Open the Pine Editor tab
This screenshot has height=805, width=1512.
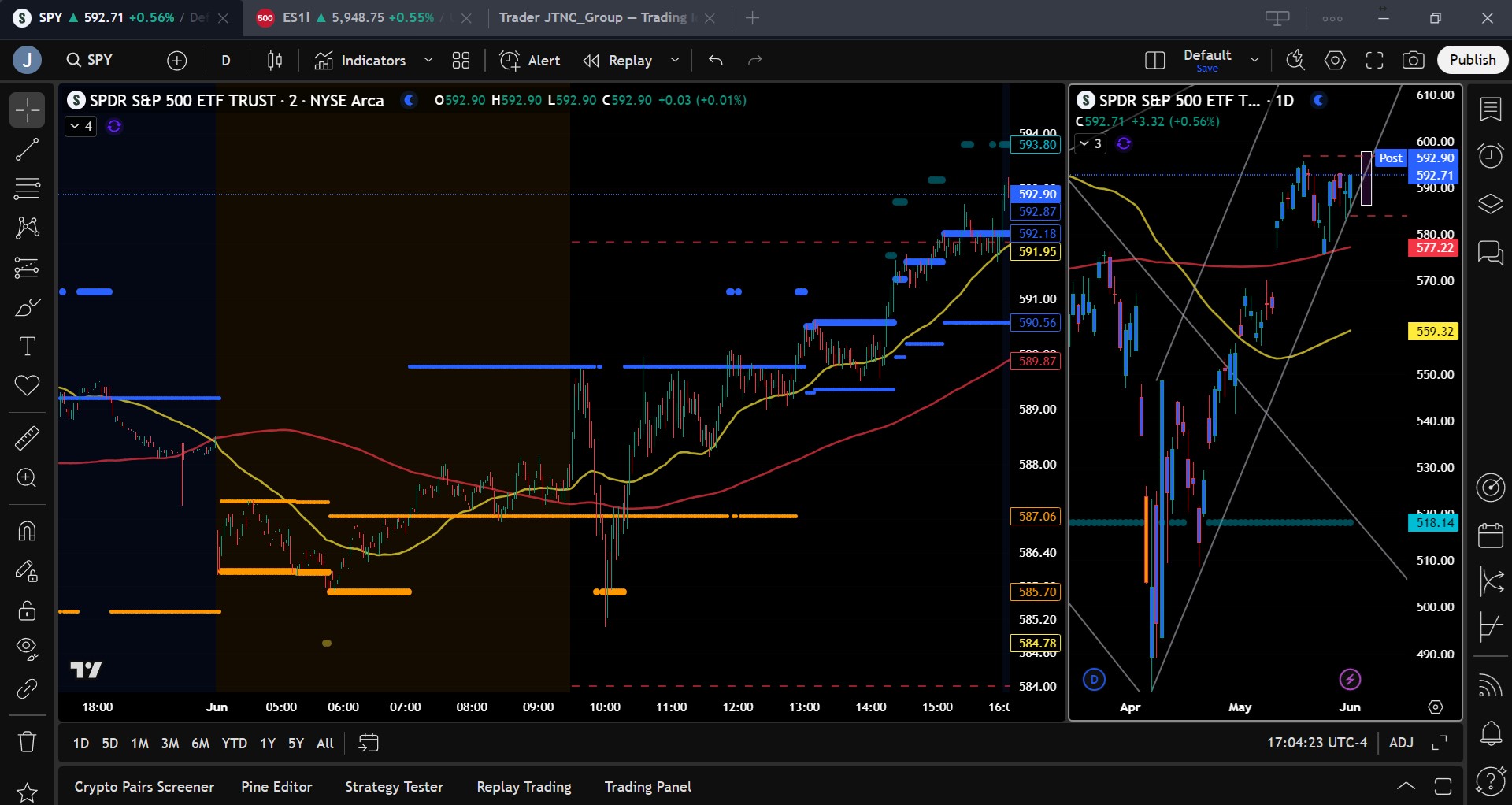(276, 787)
